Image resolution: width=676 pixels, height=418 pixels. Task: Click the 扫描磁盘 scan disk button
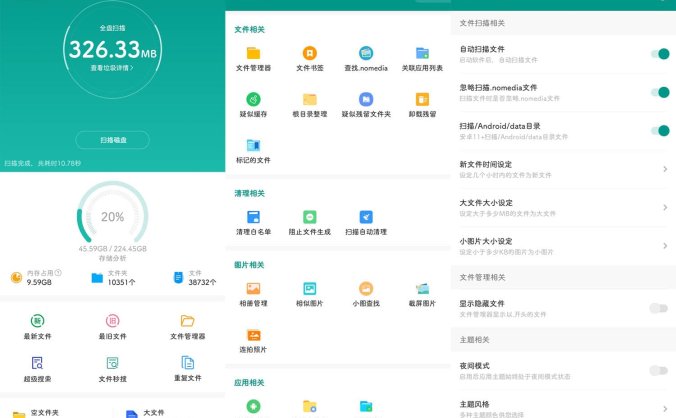click(113, 140)
